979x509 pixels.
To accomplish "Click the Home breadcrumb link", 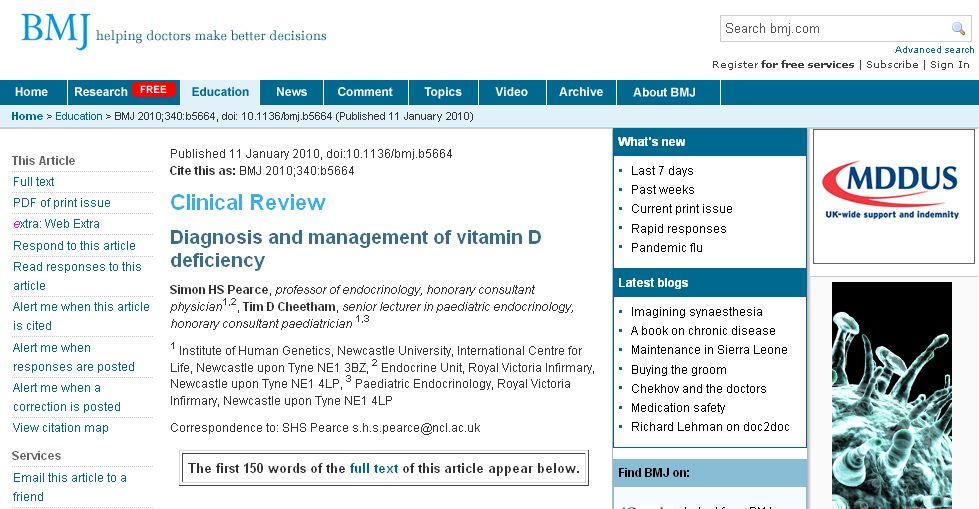I will click(x=27, y=116).
